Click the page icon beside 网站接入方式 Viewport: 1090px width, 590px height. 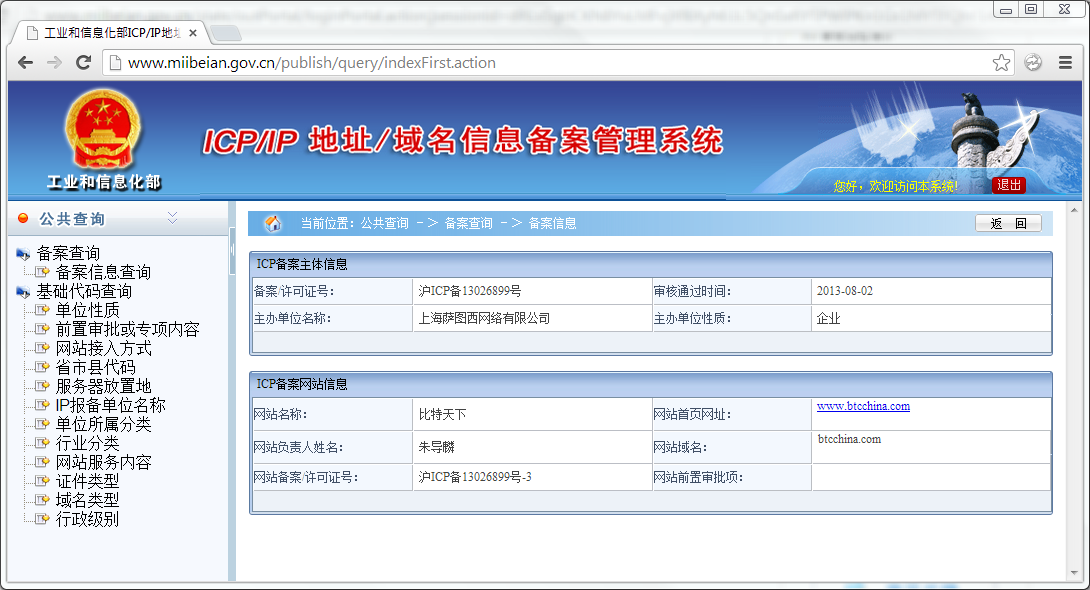[42, 347]
